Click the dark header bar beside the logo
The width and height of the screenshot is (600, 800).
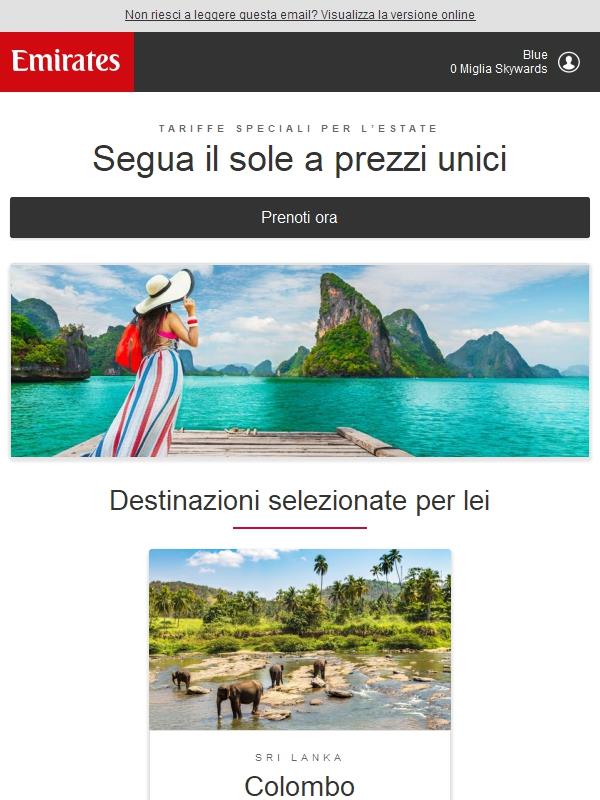coord(292,62)
